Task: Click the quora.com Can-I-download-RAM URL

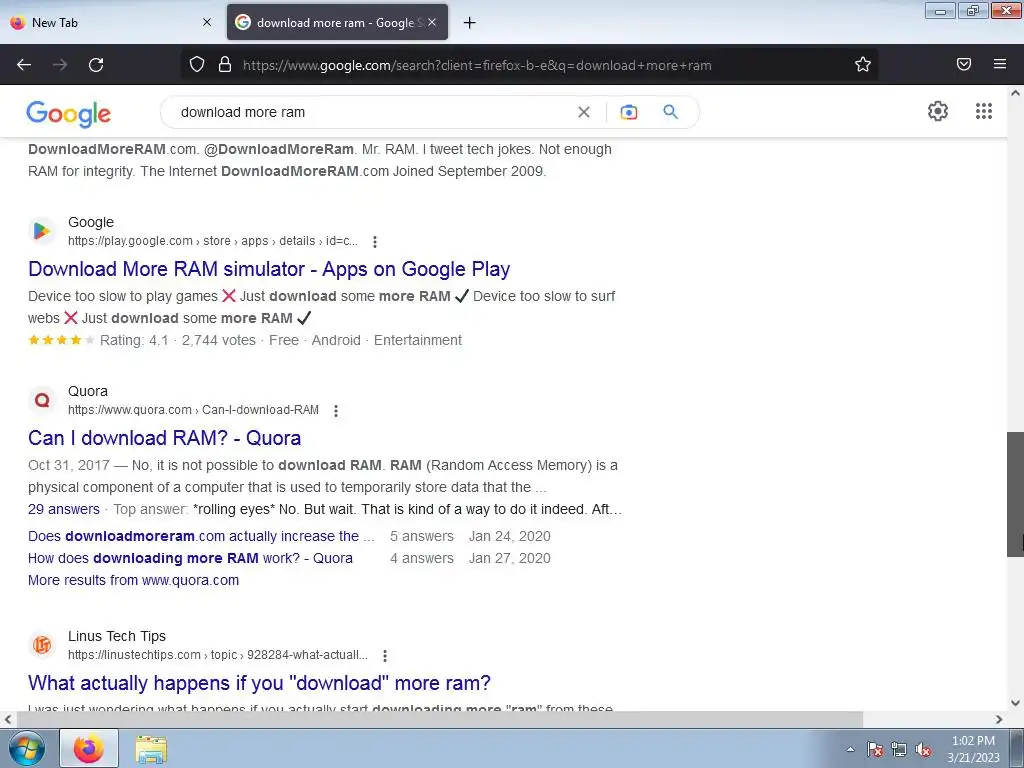Action: 193,410
